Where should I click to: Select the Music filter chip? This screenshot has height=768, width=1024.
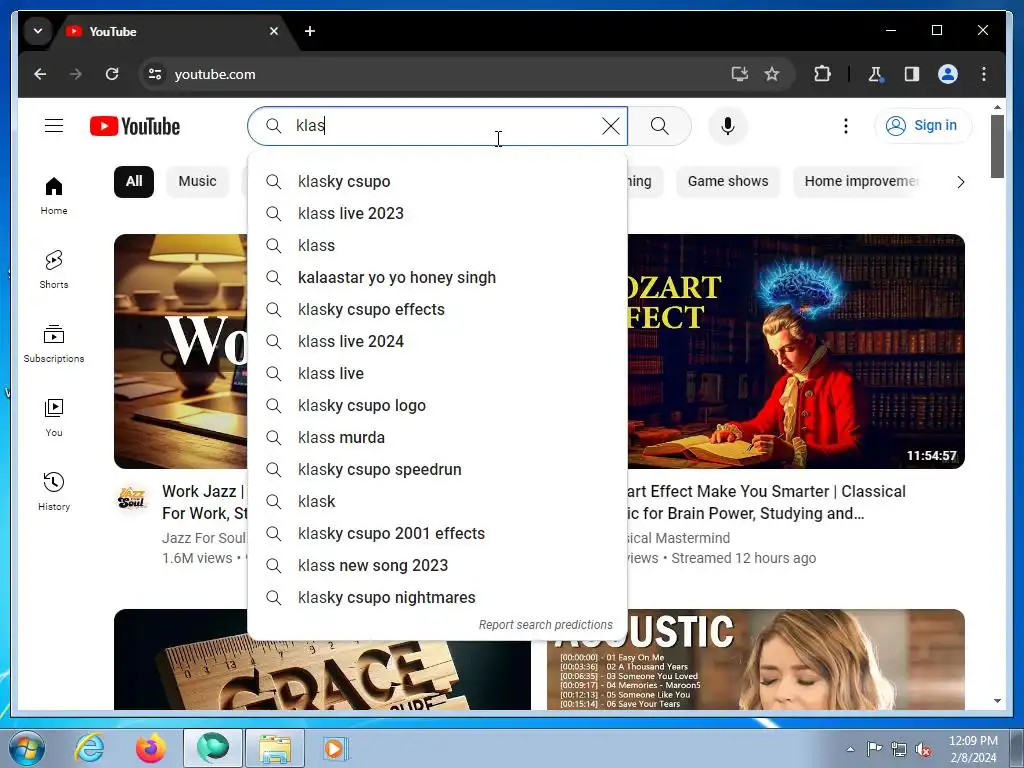point(197,182)
